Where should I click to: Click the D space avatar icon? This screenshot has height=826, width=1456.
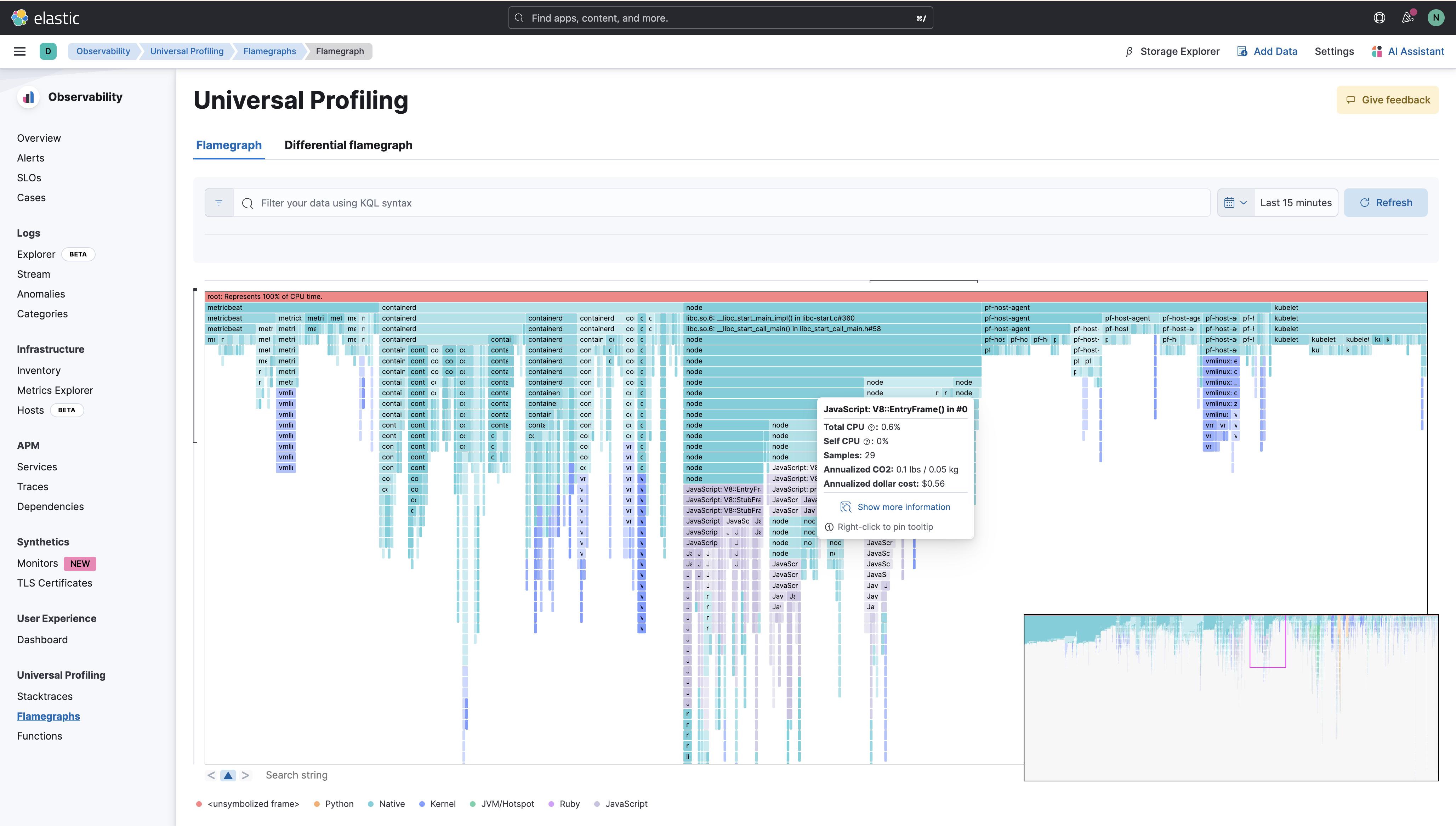pos(48,51)
